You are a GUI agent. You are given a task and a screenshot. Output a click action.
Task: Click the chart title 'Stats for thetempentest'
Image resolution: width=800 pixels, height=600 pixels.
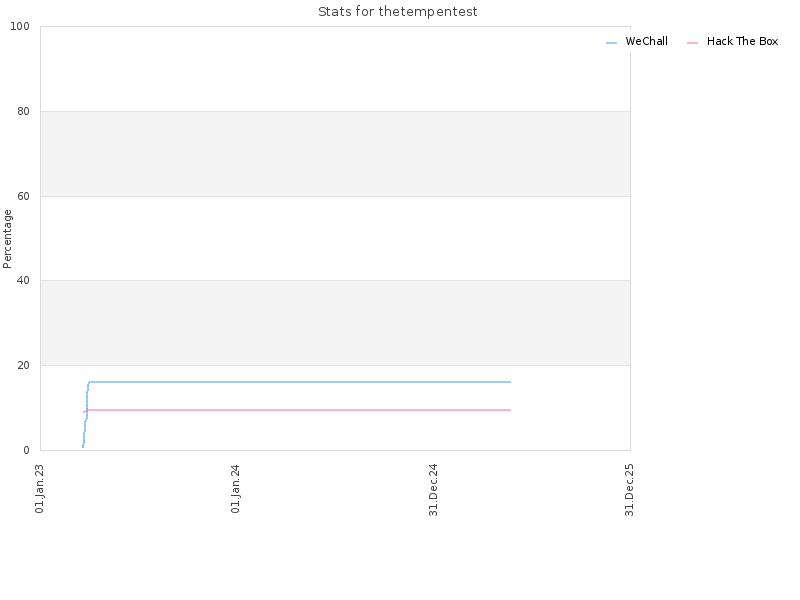point(397,12)
